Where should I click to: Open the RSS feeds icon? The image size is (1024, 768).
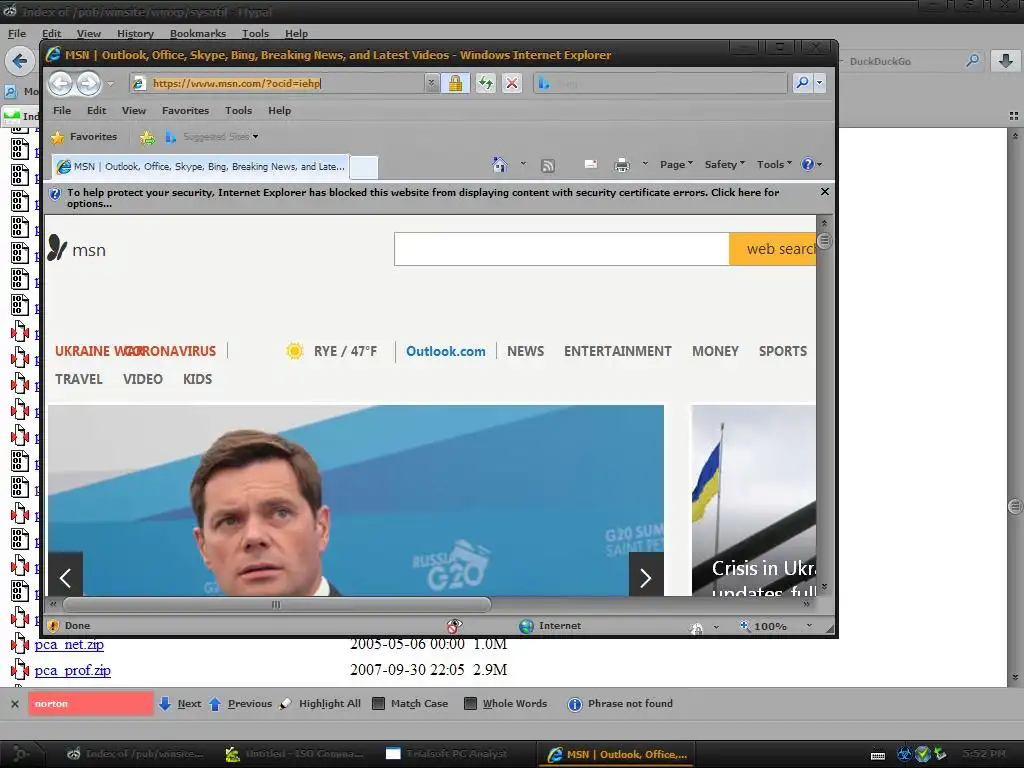pos(548,165)
